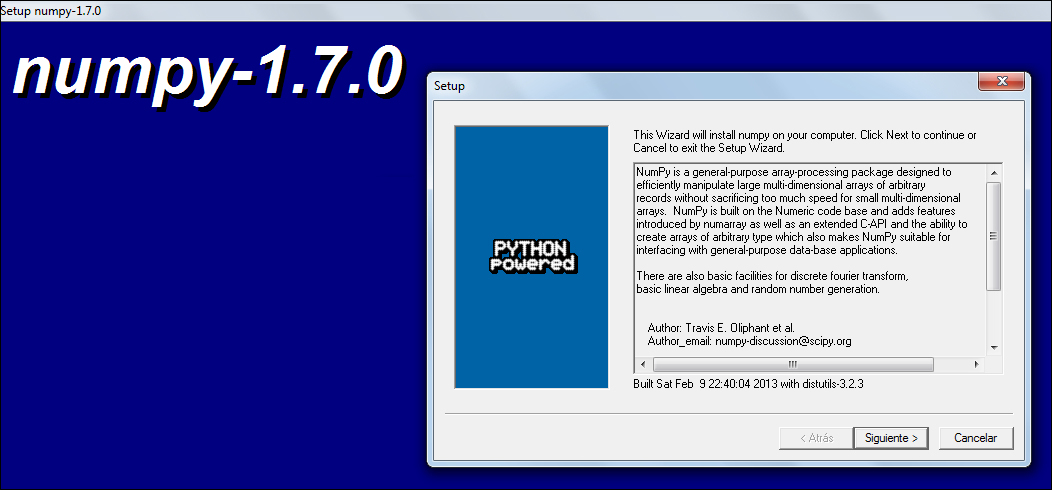Click the 'Author: Travis E. Oliphant et al.' line
Image resolution: width=1052 pixels, height=490 pixels.
coord(721,328)
